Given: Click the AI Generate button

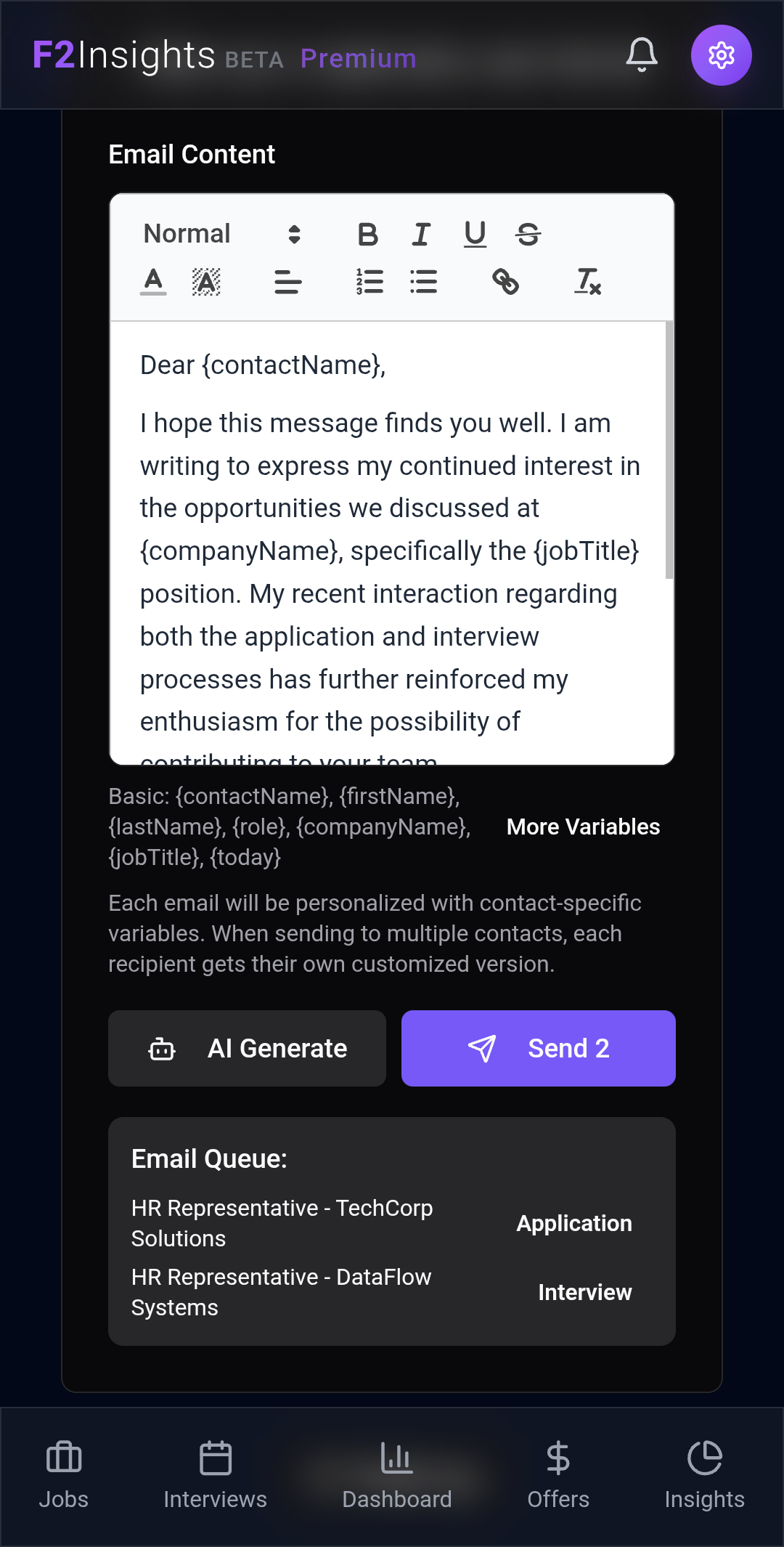Looking at the screenshot, I should [x=247, y=1048].
